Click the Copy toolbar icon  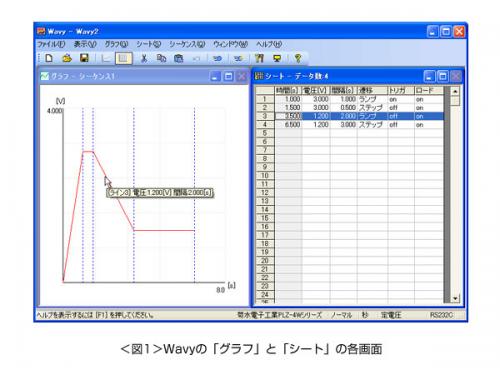point(161,58)
